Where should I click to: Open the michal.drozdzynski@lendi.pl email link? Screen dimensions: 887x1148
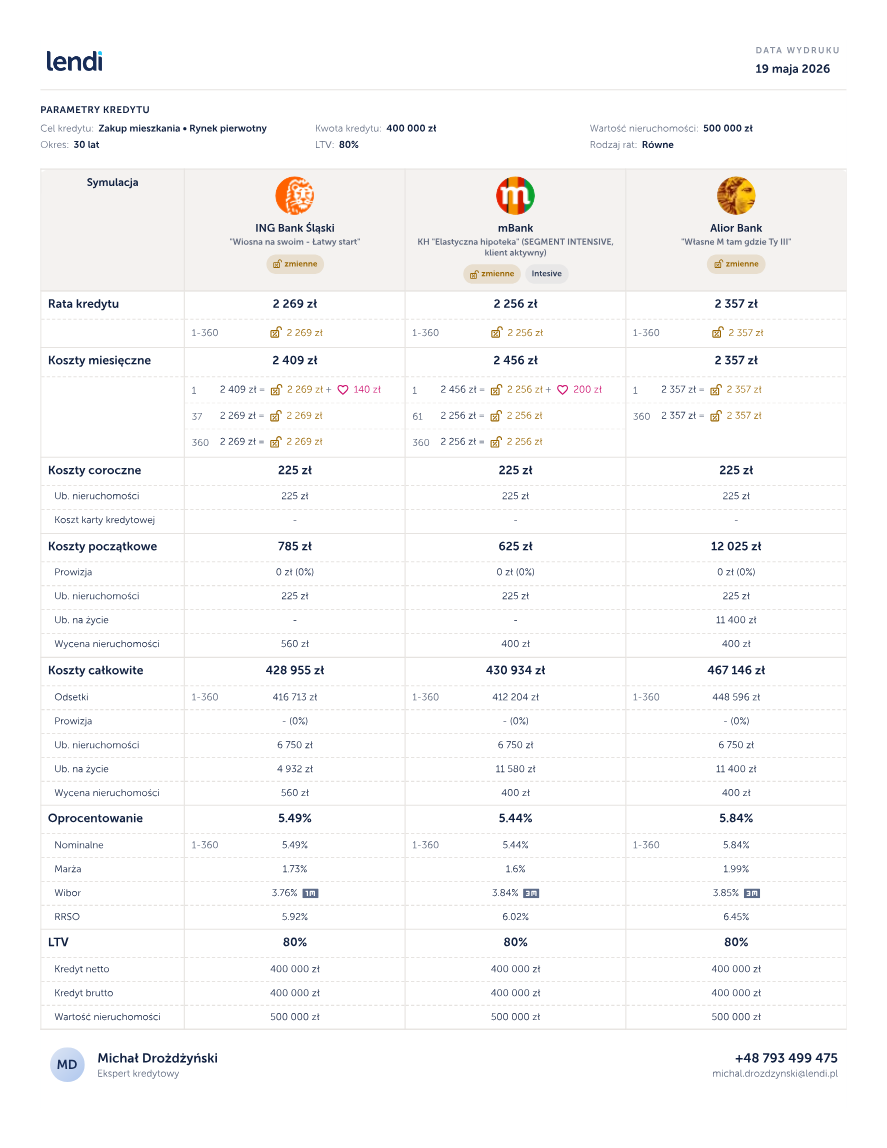click(775, 1074)
